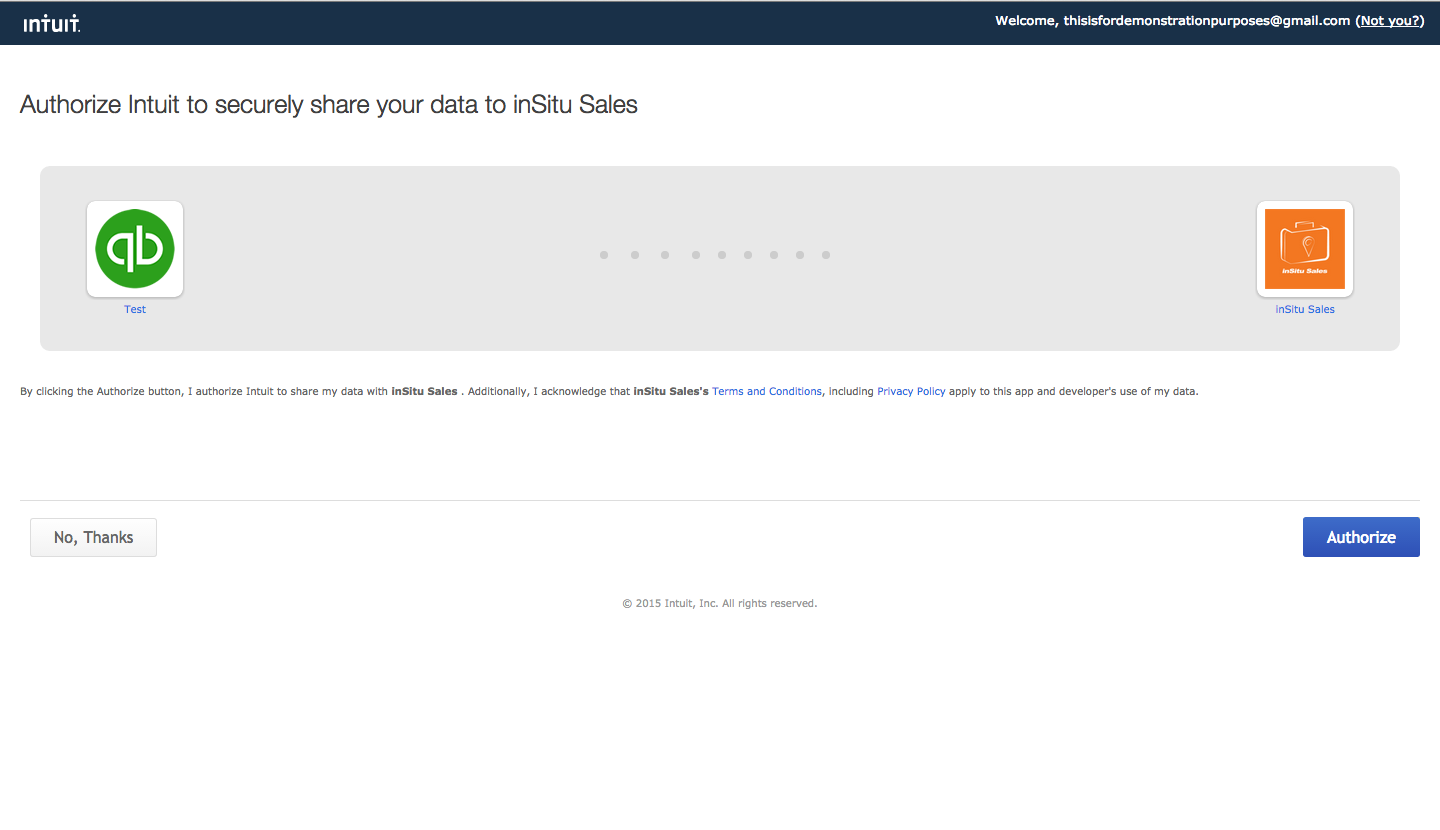This screenshot has height=830, width=1440.
Task: Click the "Authorize Intuit to securely share" heading
Action: pos(328,105)
